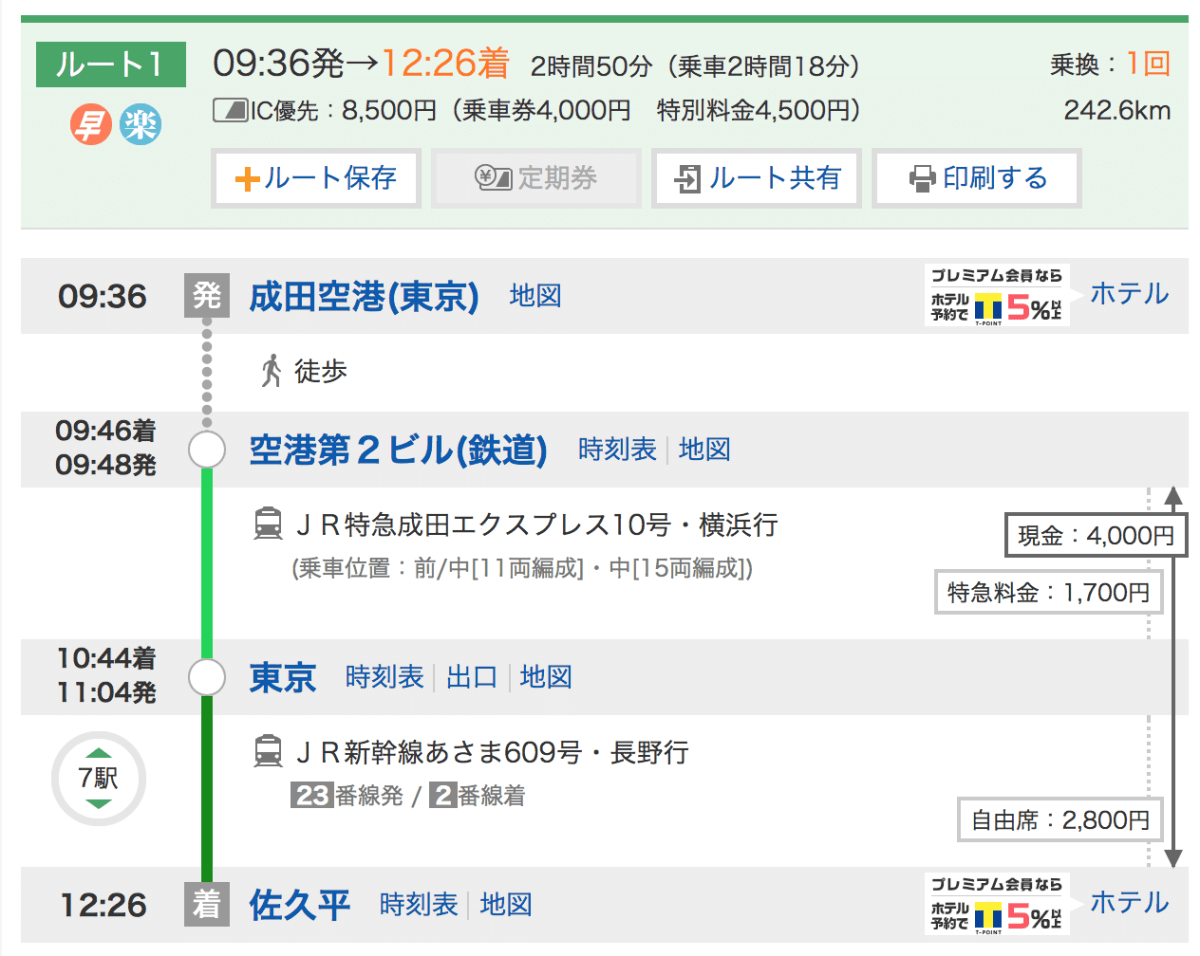Click the 09:36発→12:26着 time summary
1200x956 pixels.
tap(360, 66)
